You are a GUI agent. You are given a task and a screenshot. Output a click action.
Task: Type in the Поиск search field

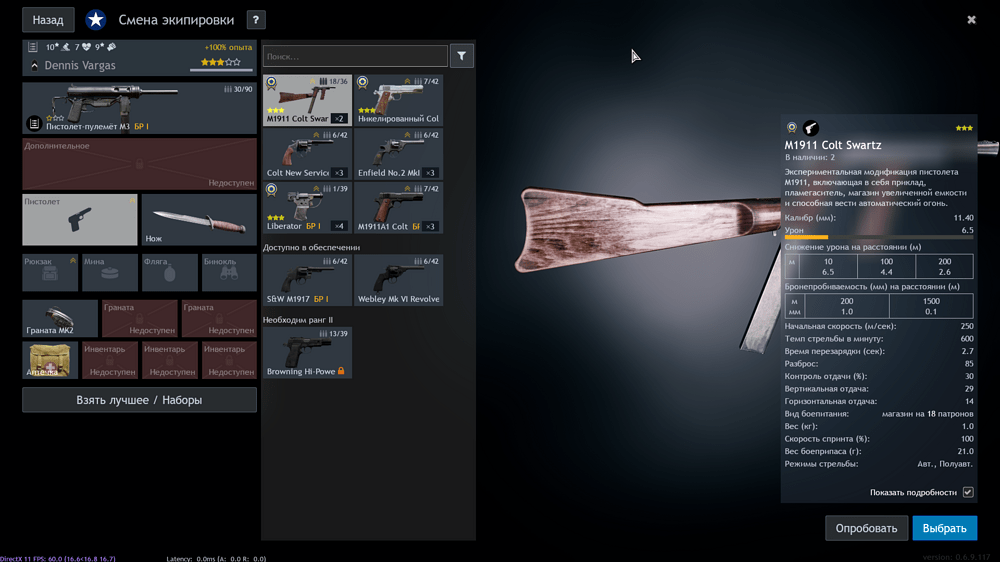tap(355, 57)
